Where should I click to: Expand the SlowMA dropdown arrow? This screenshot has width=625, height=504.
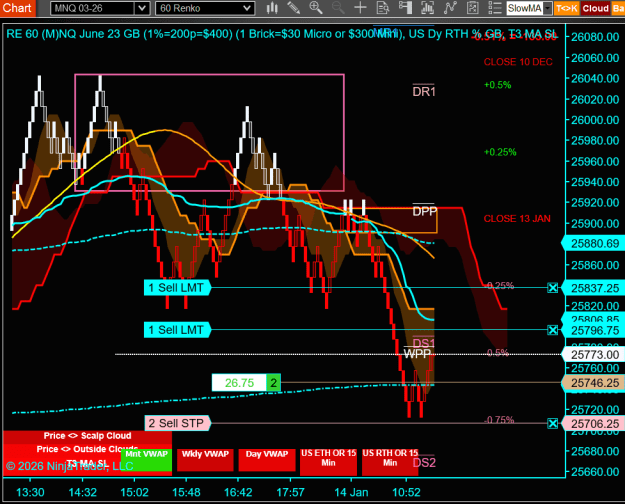548,8
